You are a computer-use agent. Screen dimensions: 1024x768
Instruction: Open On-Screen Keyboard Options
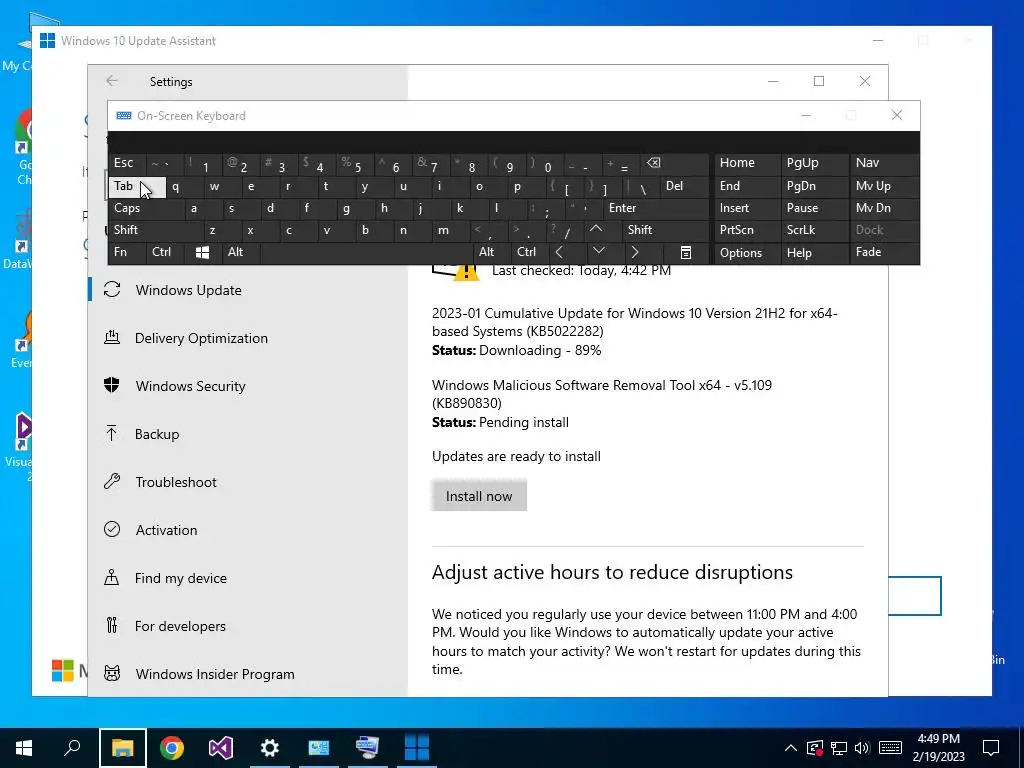point(747,253)
